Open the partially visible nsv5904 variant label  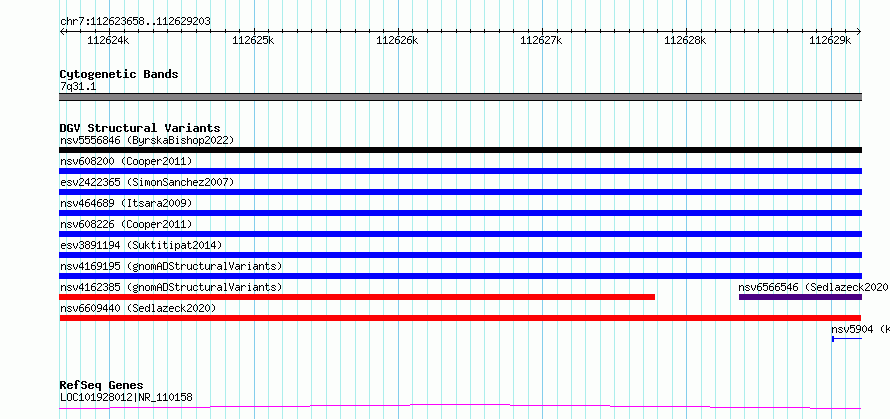click(860, 329)
